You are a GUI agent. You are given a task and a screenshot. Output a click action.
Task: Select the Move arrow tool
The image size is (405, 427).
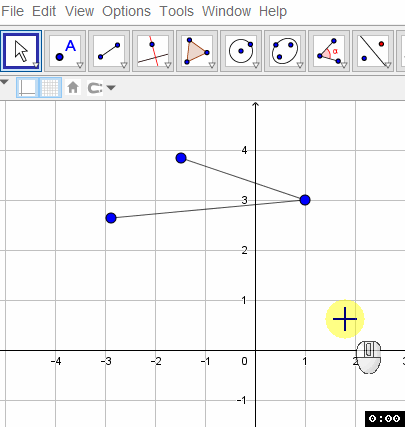(21, 51)
